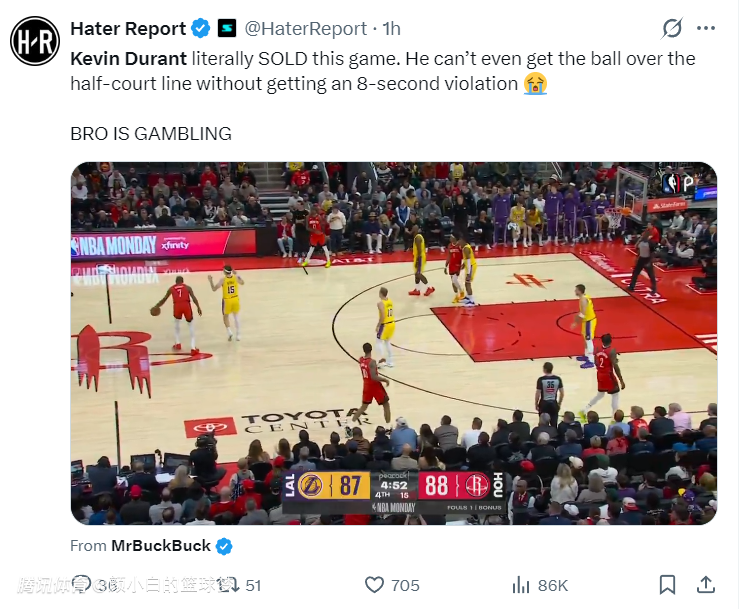Click the blue verified badge beside Hater Report

[x=200, y=28]
